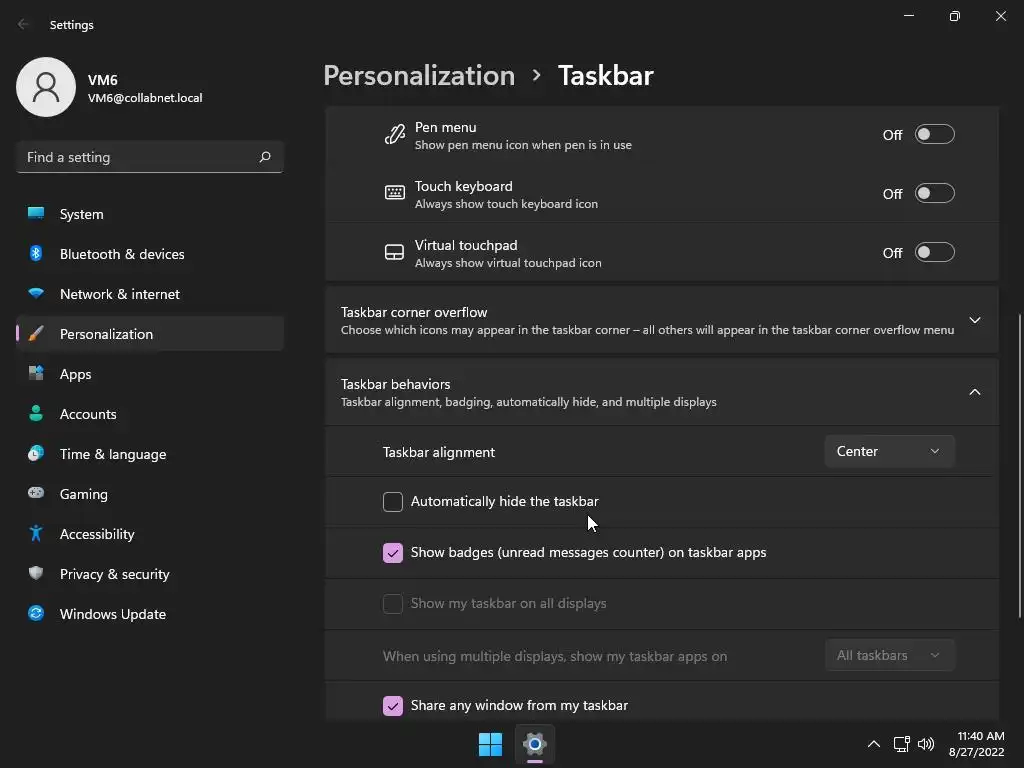
Task: Click the volume speaker tray icon
Action: coord(926,744)
